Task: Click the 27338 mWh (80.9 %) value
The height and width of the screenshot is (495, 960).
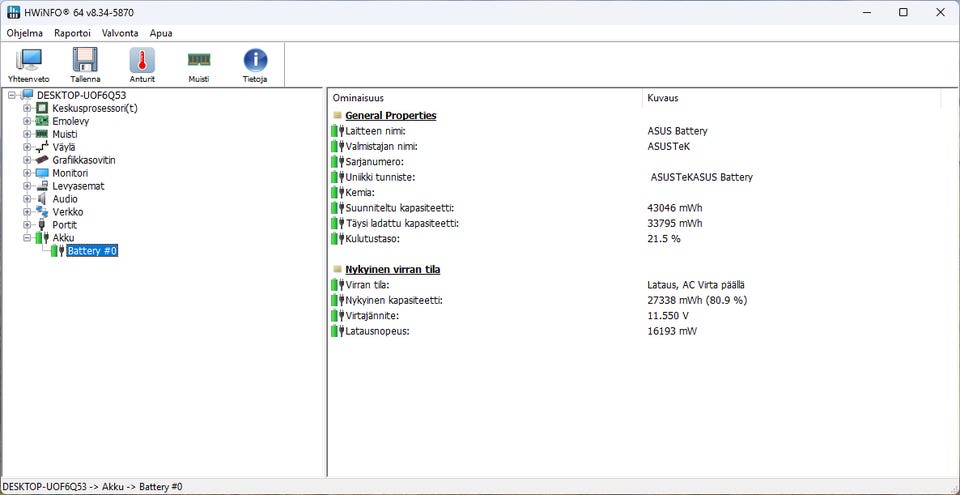Action: click(x=697, y=300)
